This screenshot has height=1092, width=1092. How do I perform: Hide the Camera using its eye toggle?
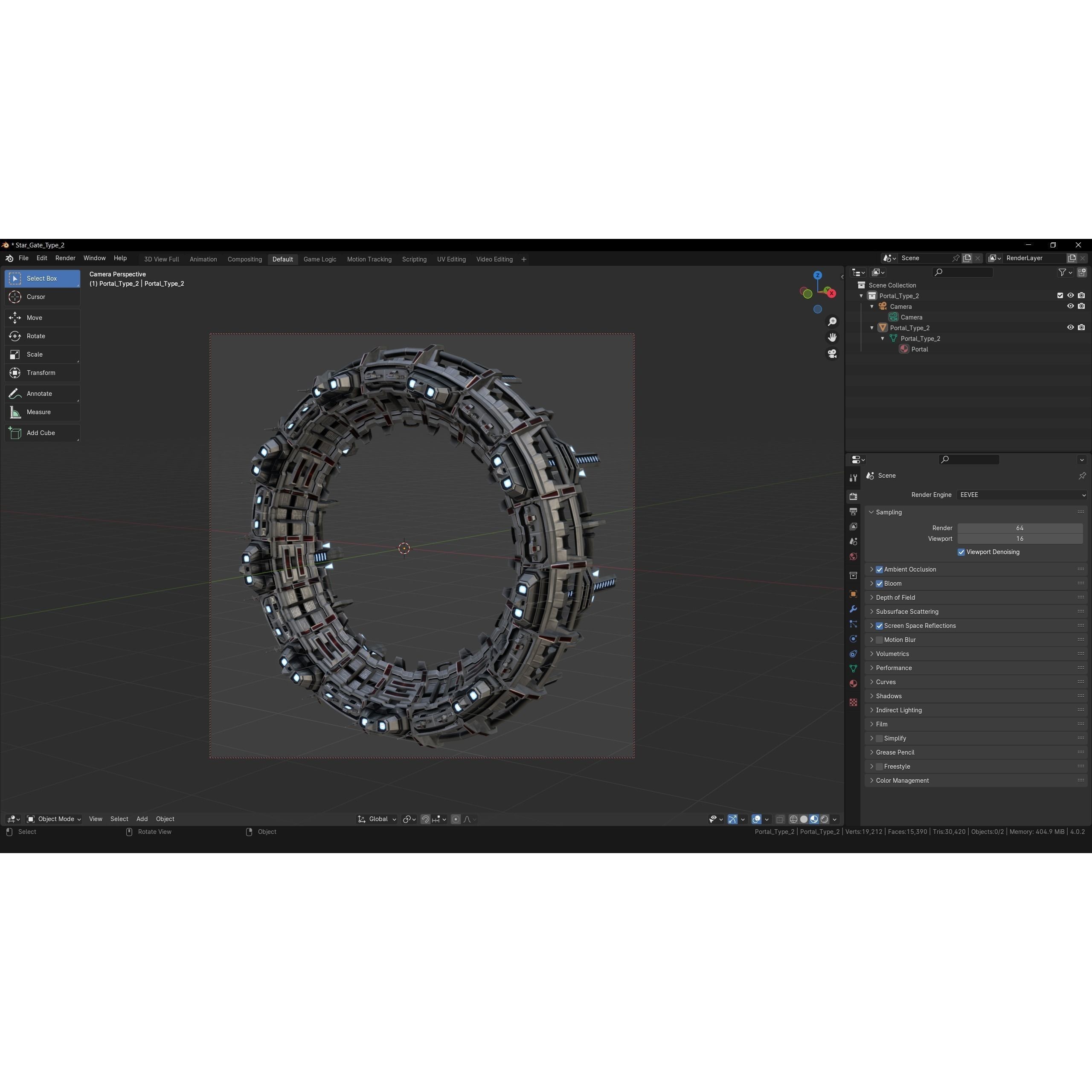tap(1070, 306)
